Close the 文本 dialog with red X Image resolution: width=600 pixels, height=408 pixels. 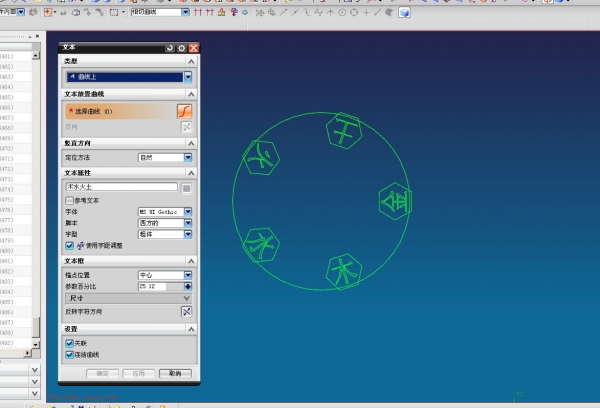click(x=194, y=48)
